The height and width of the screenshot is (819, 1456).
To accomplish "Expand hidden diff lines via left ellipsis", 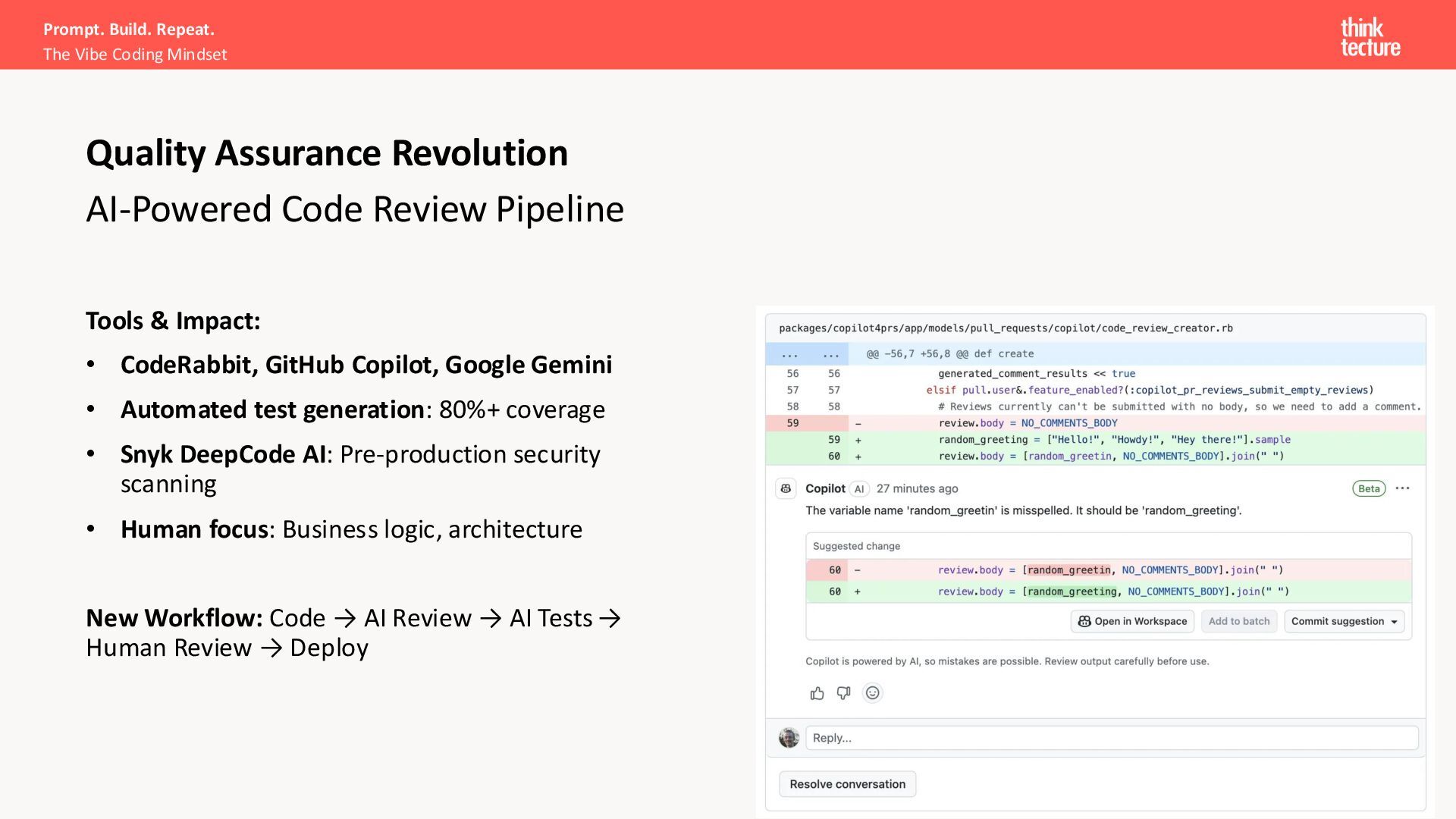I will [x=789, y=354].
